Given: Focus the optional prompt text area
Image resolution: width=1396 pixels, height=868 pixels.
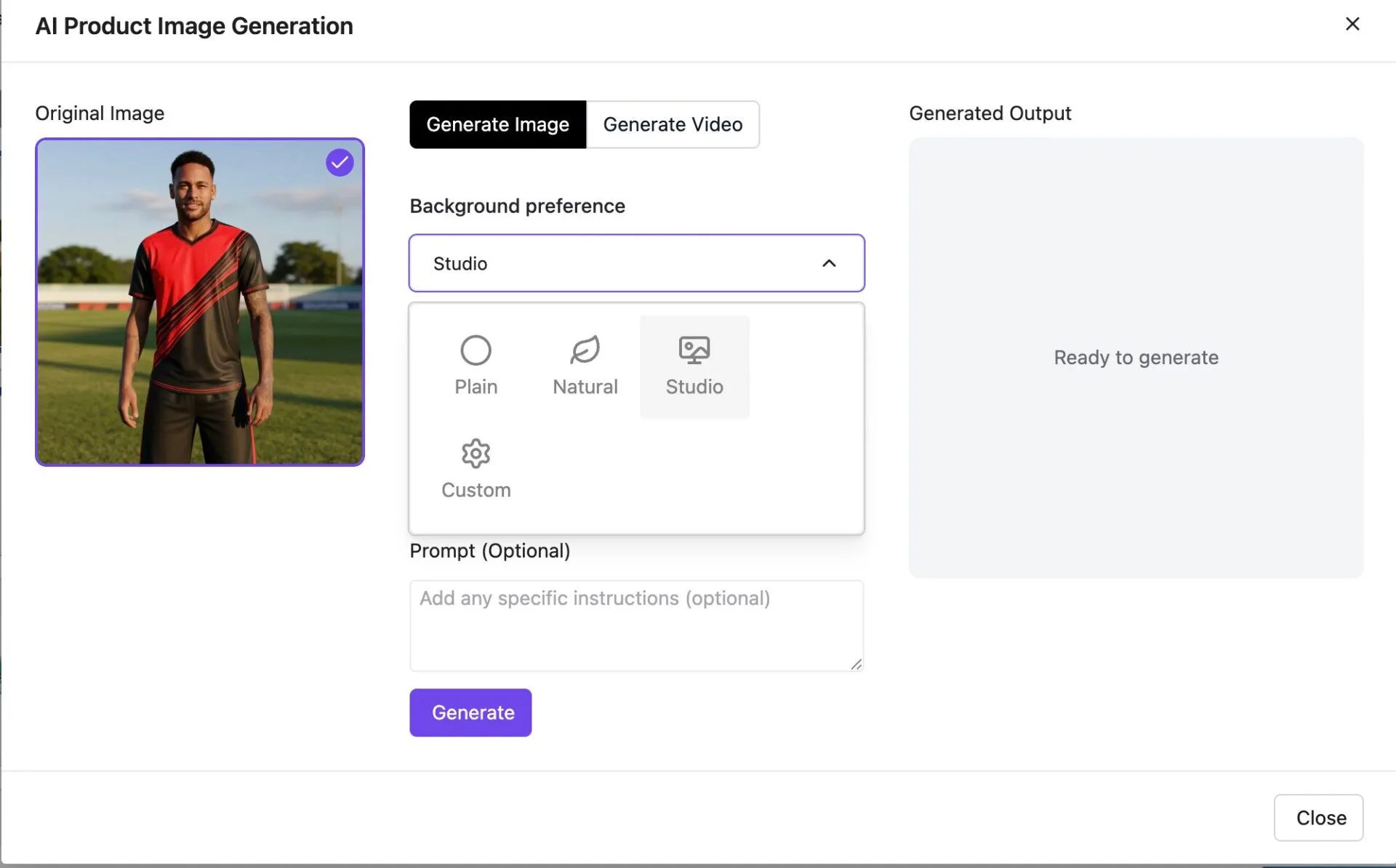Looking at the screenshot, I should [x=637, y=626].
